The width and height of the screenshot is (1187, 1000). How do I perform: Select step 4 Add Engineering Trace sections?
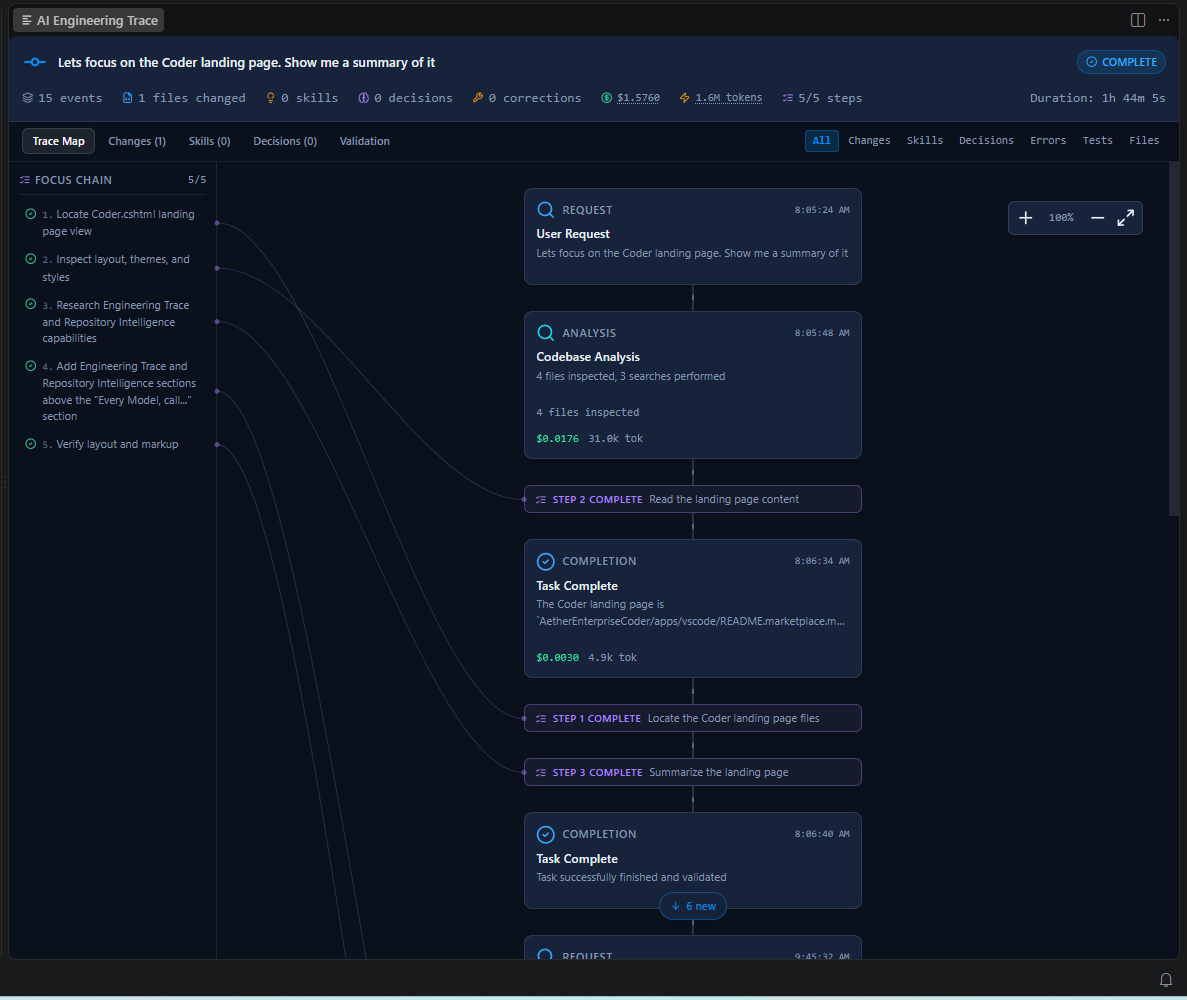[115, 391]
